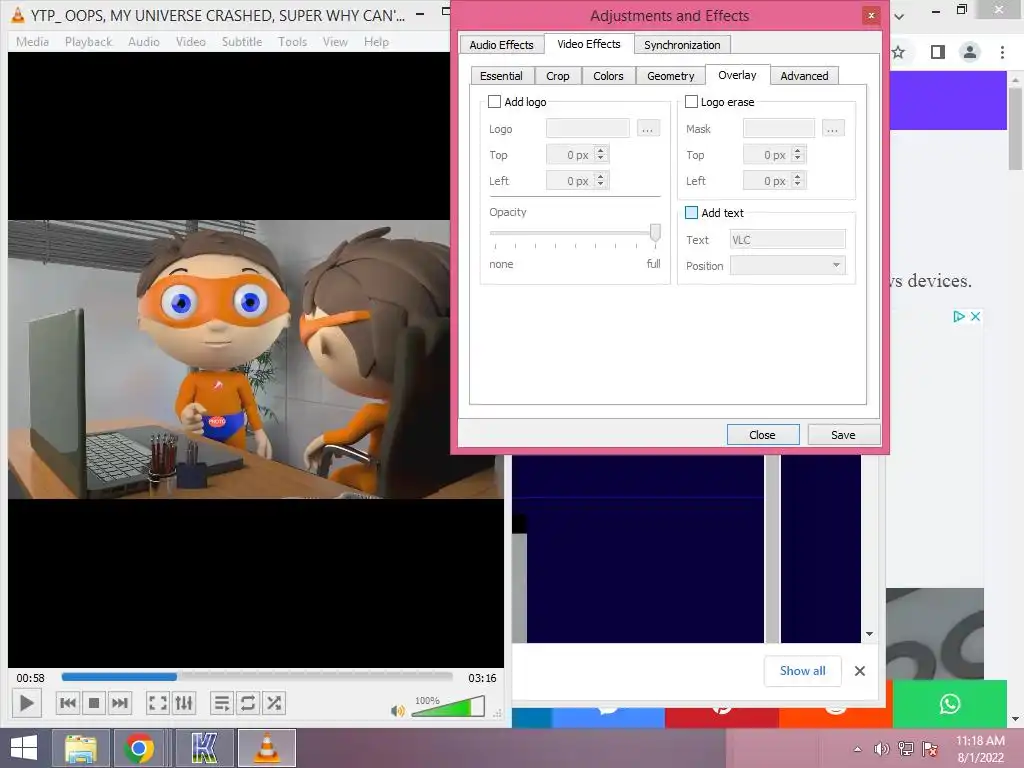The image size is (1024, 768).
Task: Show hidden system tray icons arrow
Action: (x=857, y=749)
